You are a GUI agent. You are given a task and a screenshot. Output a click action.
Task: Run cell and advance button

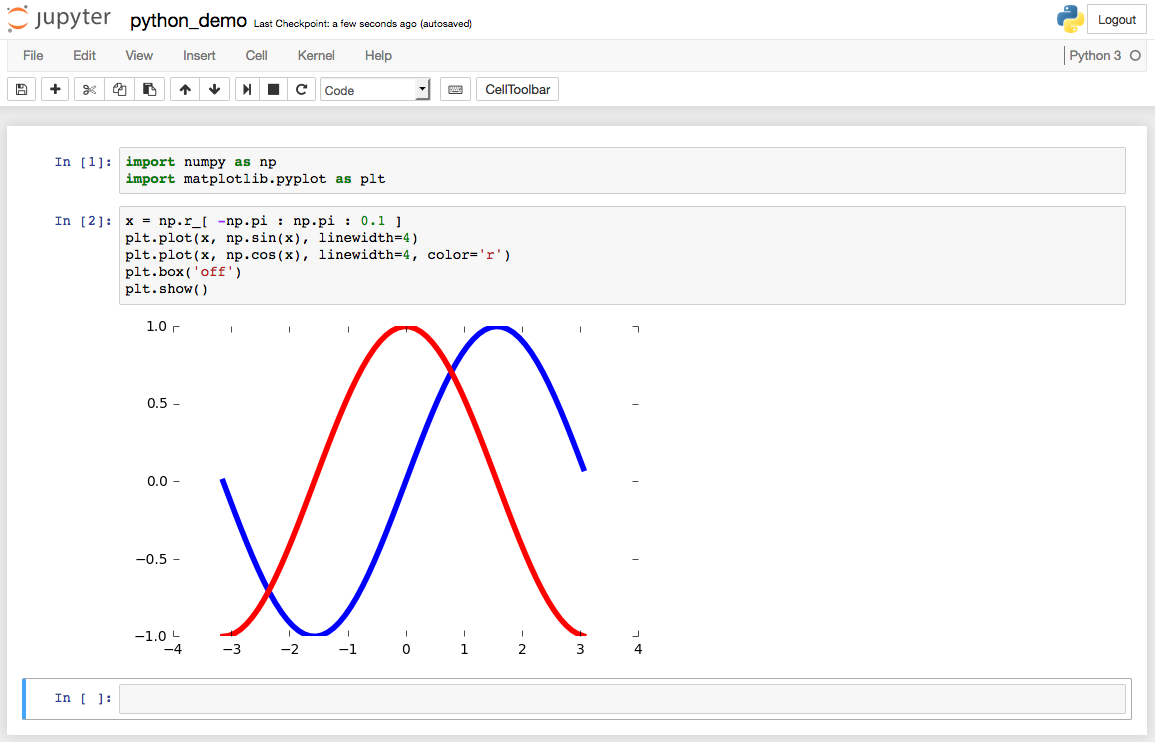tap(245, 90)
